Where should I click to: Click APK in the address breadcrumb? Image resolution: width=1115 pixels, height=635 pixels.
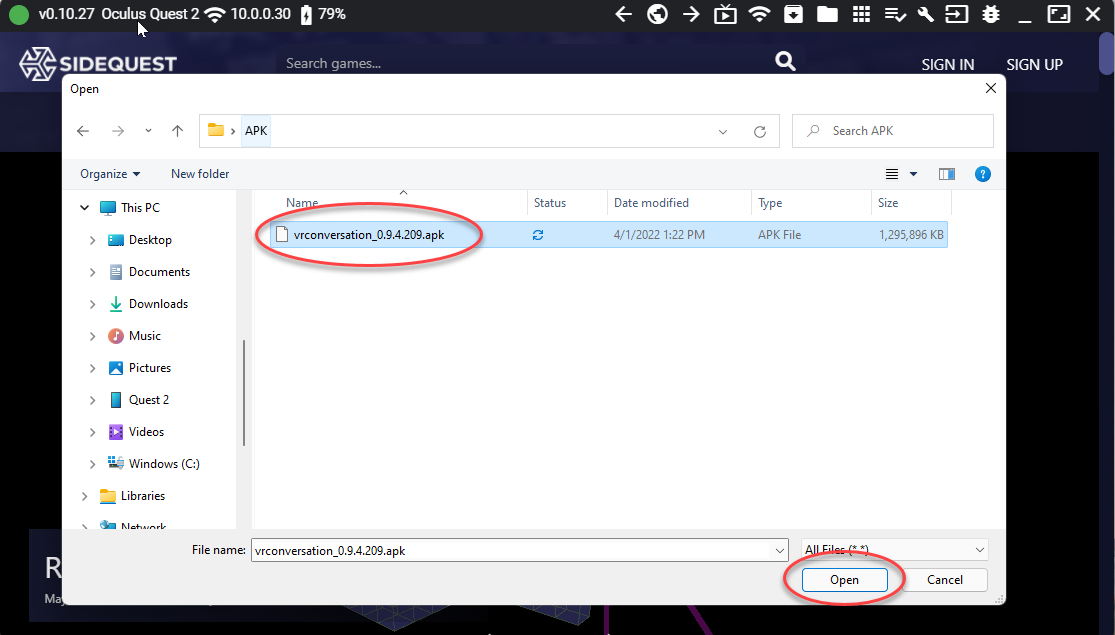click(256, 131)
